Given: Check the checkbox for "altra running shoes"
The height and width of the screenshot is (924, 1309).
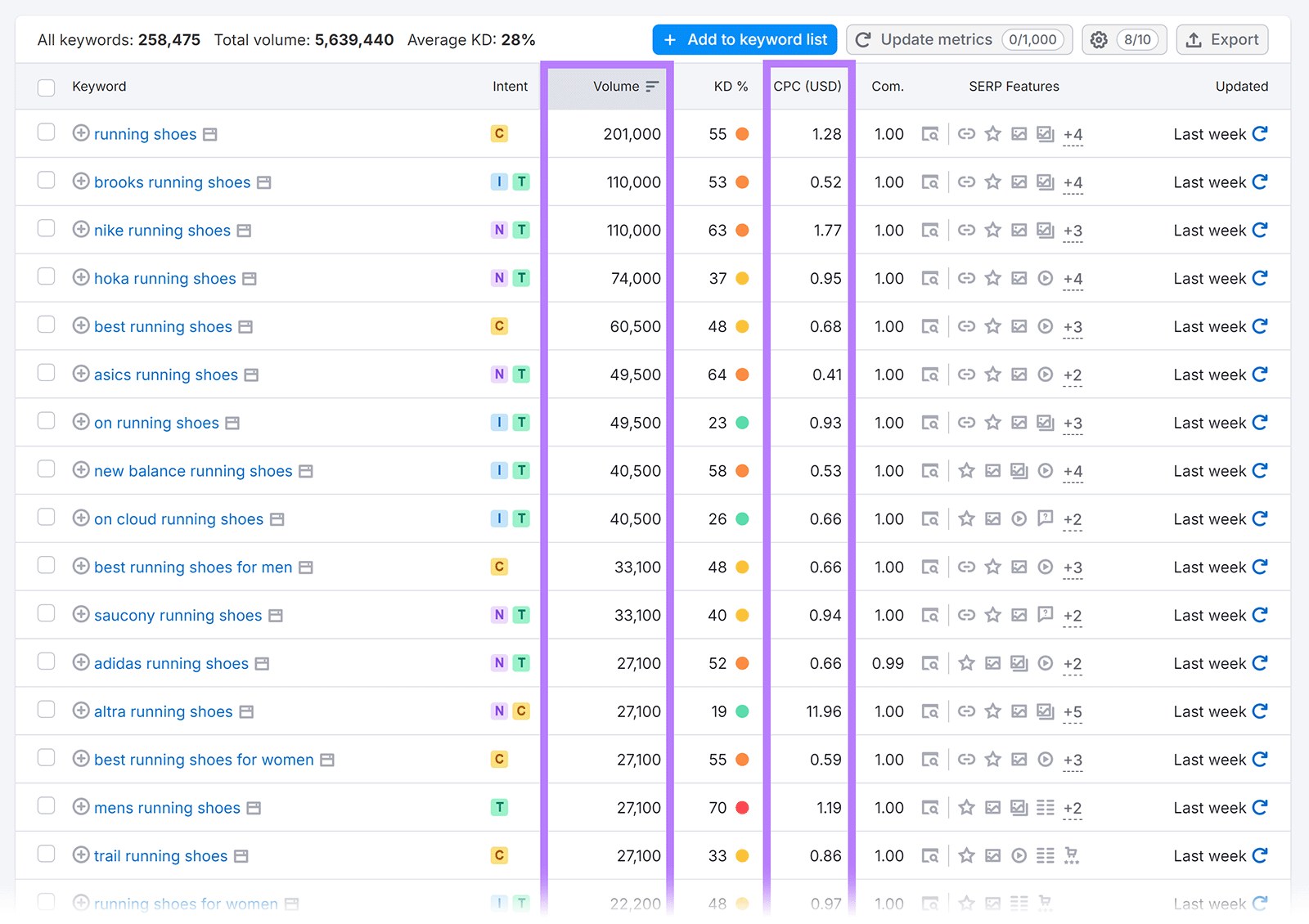Looking at the screenshot, I should [x=46, y=711].
